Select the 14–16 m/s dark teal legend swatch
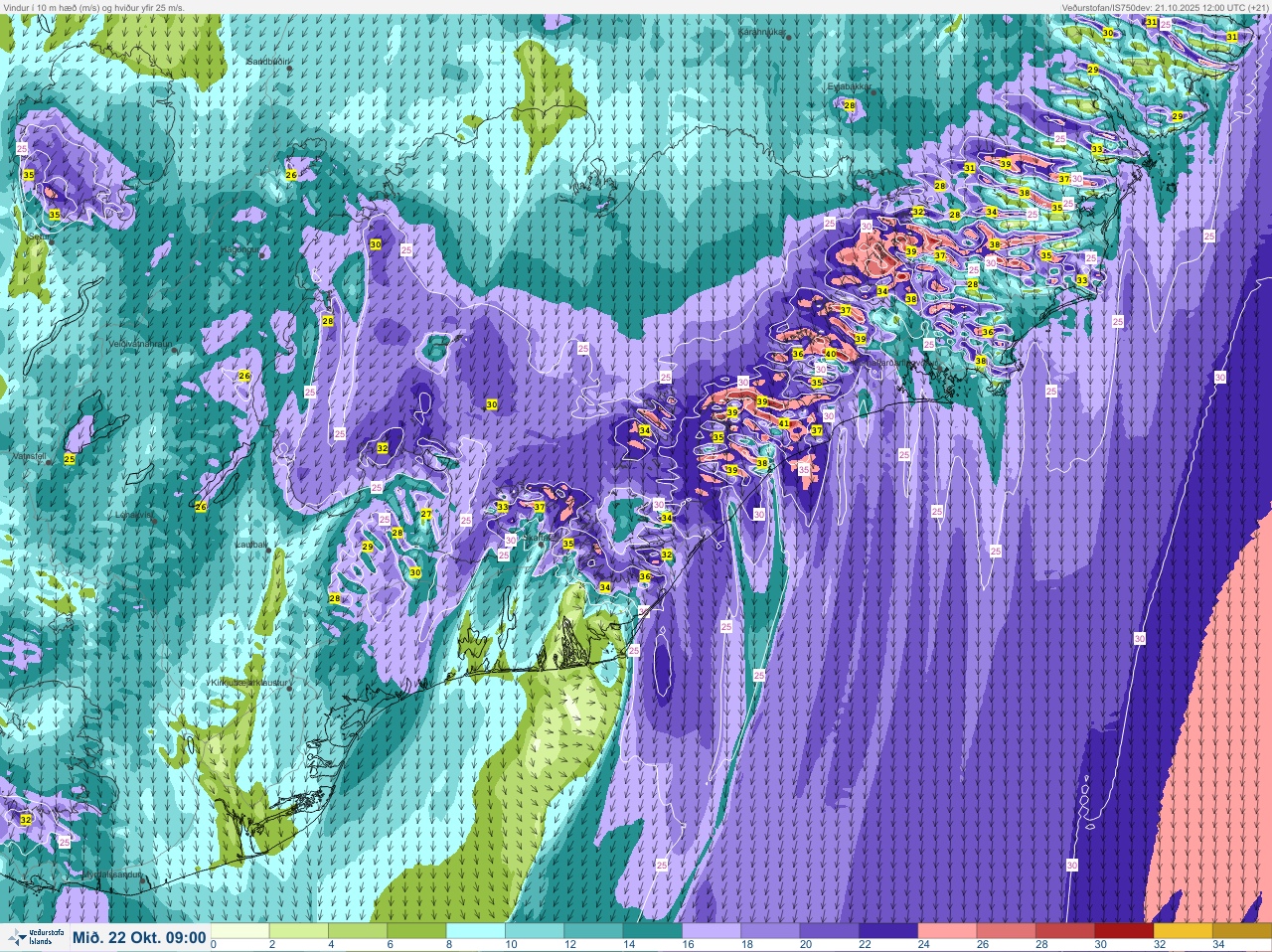Screen dimensions: 1272x952 click(653, 931)
